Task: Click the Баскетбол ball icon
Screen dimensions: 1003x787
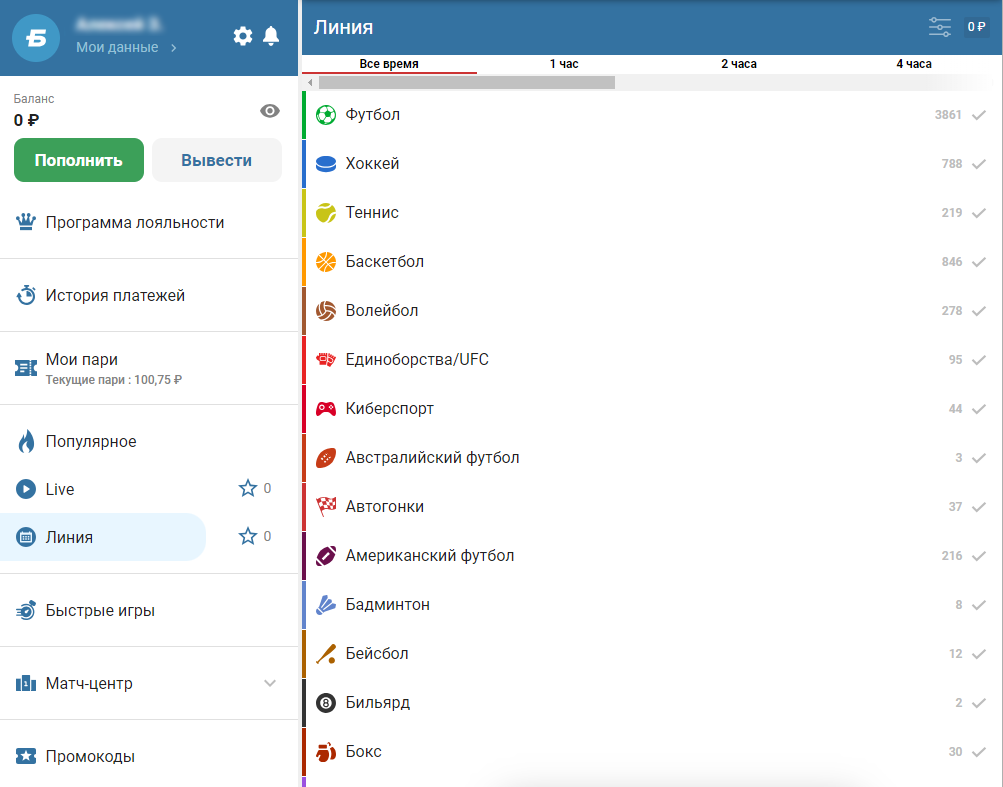Action: [x=326, y=262]
